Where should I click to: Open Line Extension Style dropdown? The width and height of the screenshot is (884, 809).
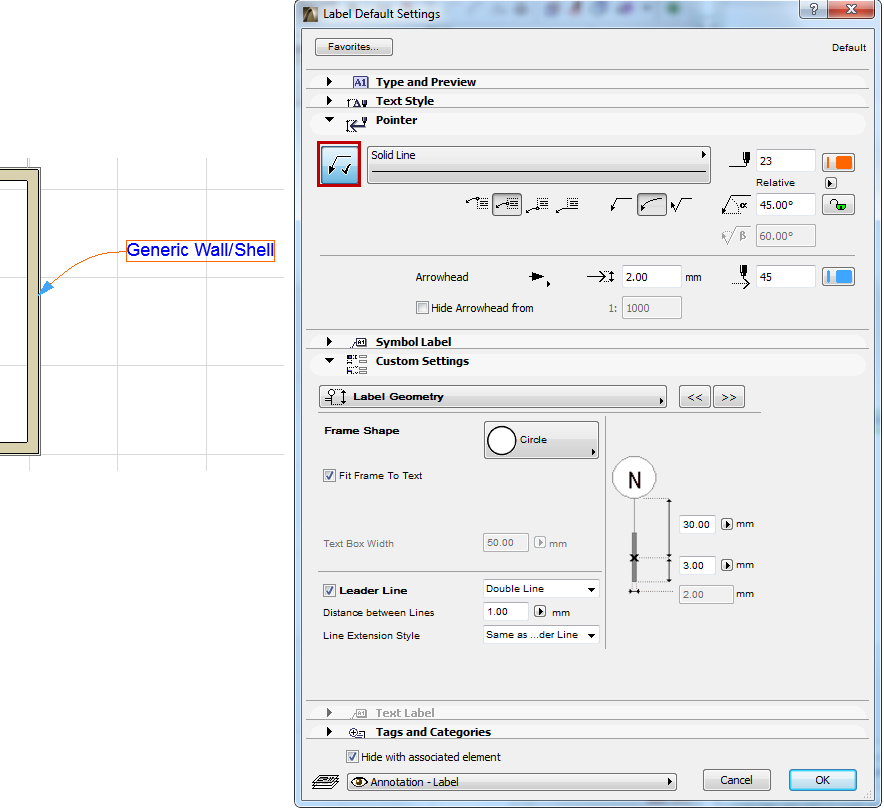click(x=541, y=635)
